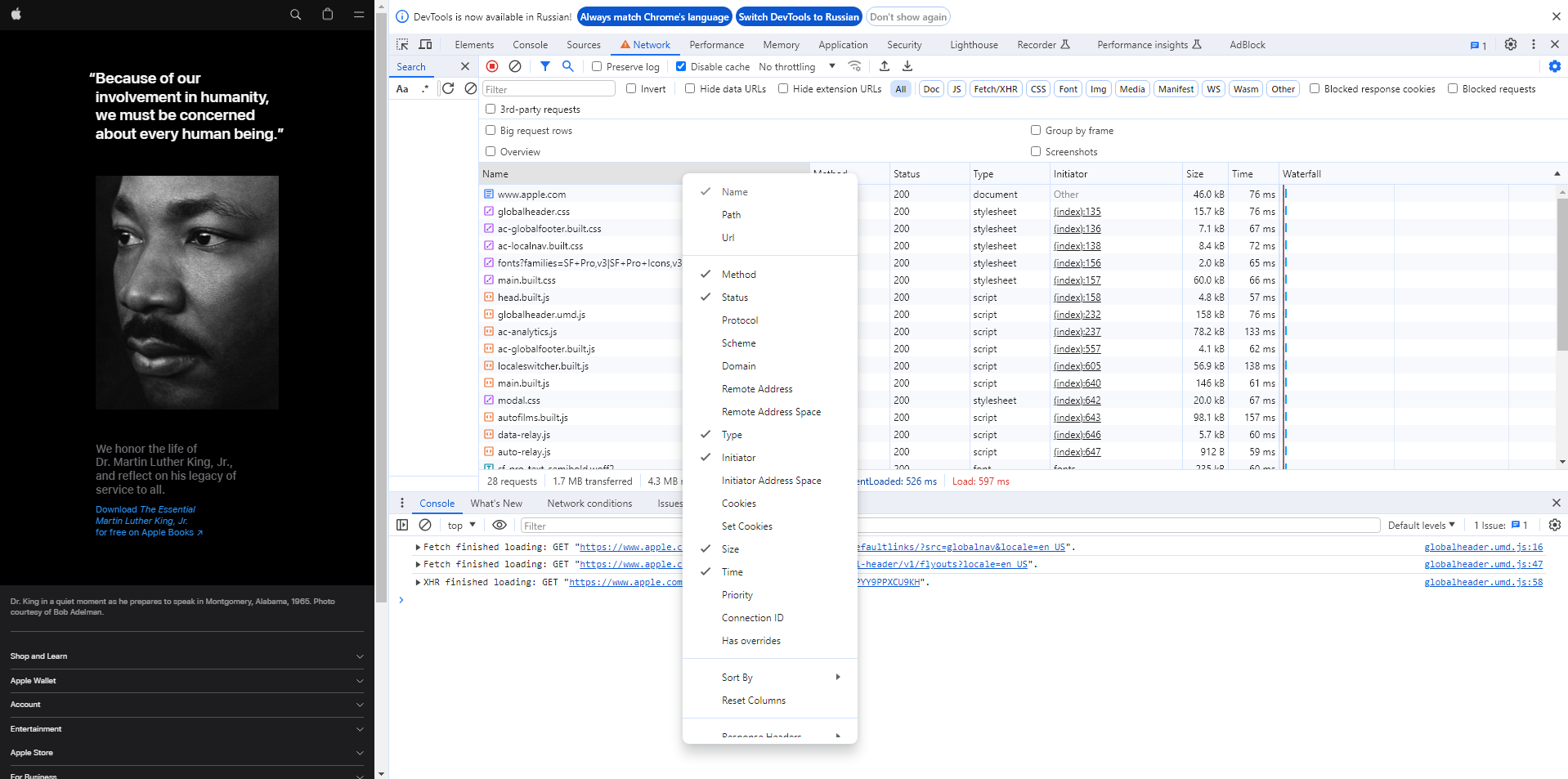Export HAR with download icon
This screenshot has height=779, width=1568.
click(x=907, y=66)
